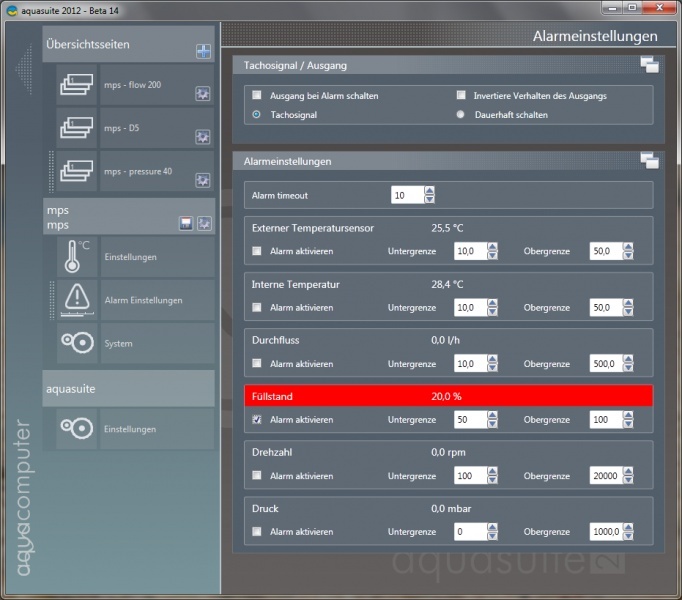Activate alarm for Interne Temperatur
The height and width of the screenshot is (600, 682).
pyautogui.click(x=257, y=308)
